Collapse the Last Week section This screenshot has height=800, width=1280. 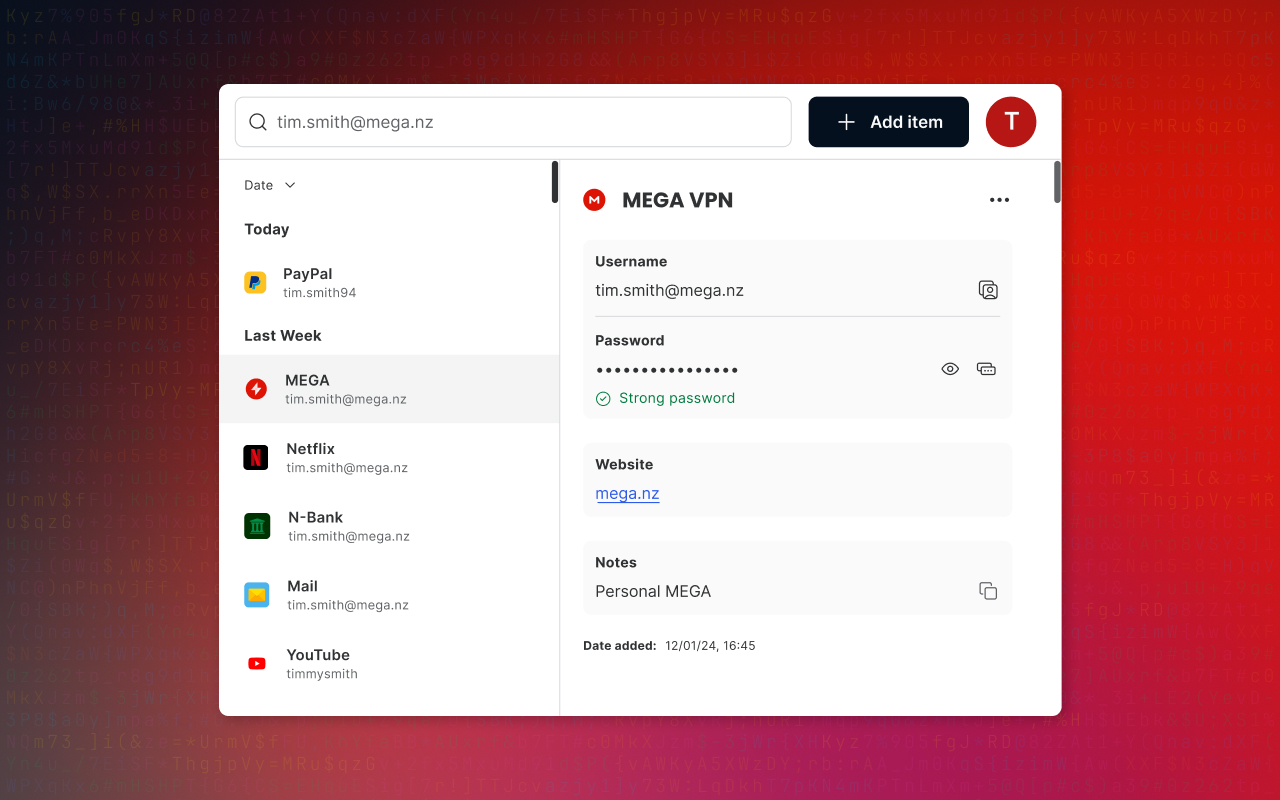[282, 335]
